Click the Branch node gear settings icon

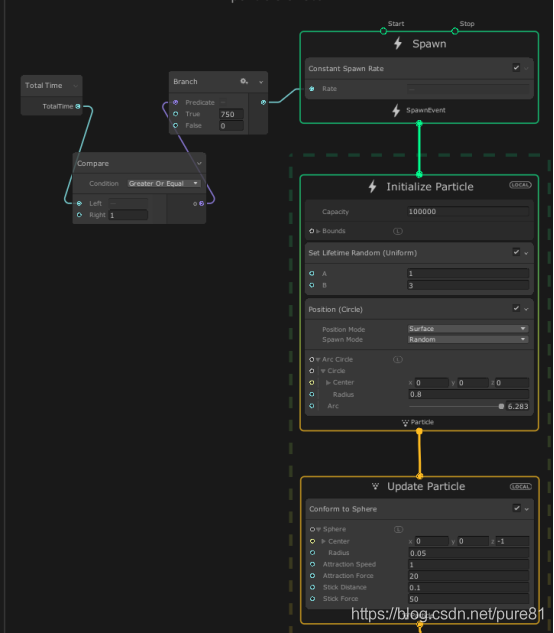(244, 81)
